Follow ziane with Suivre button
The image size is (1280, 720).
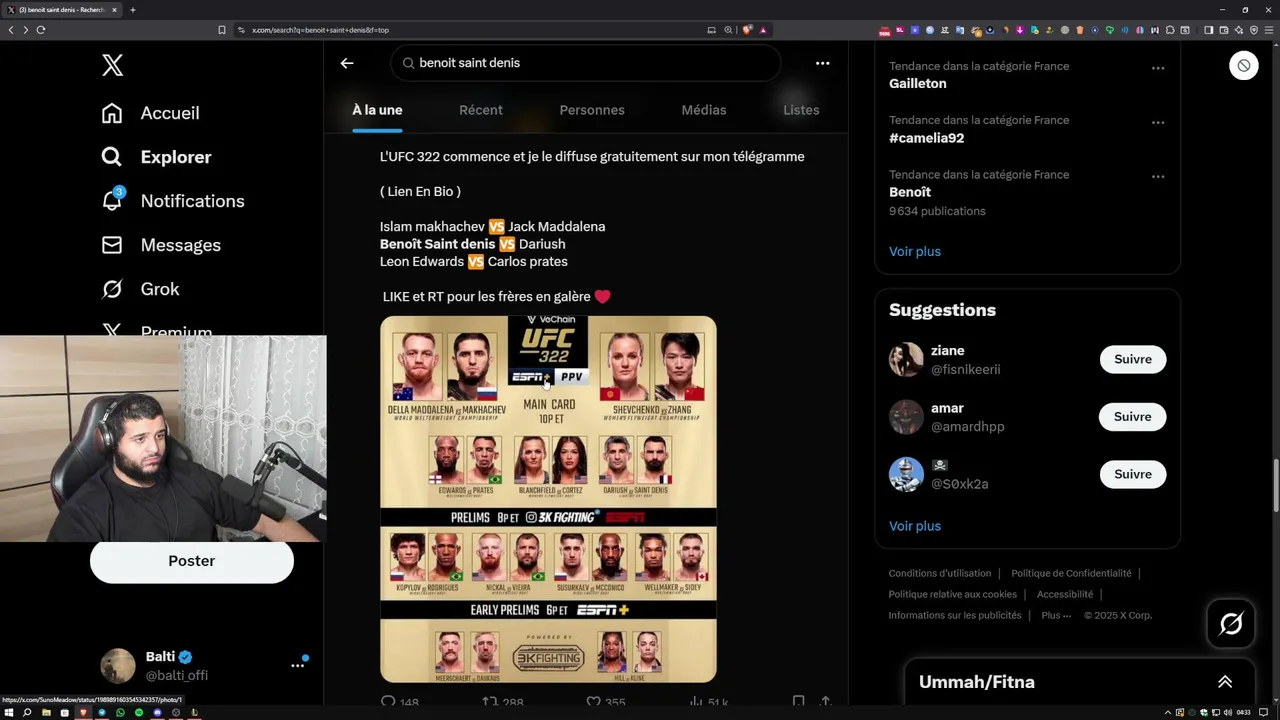pyautogui.click(x=1133, y=359)
